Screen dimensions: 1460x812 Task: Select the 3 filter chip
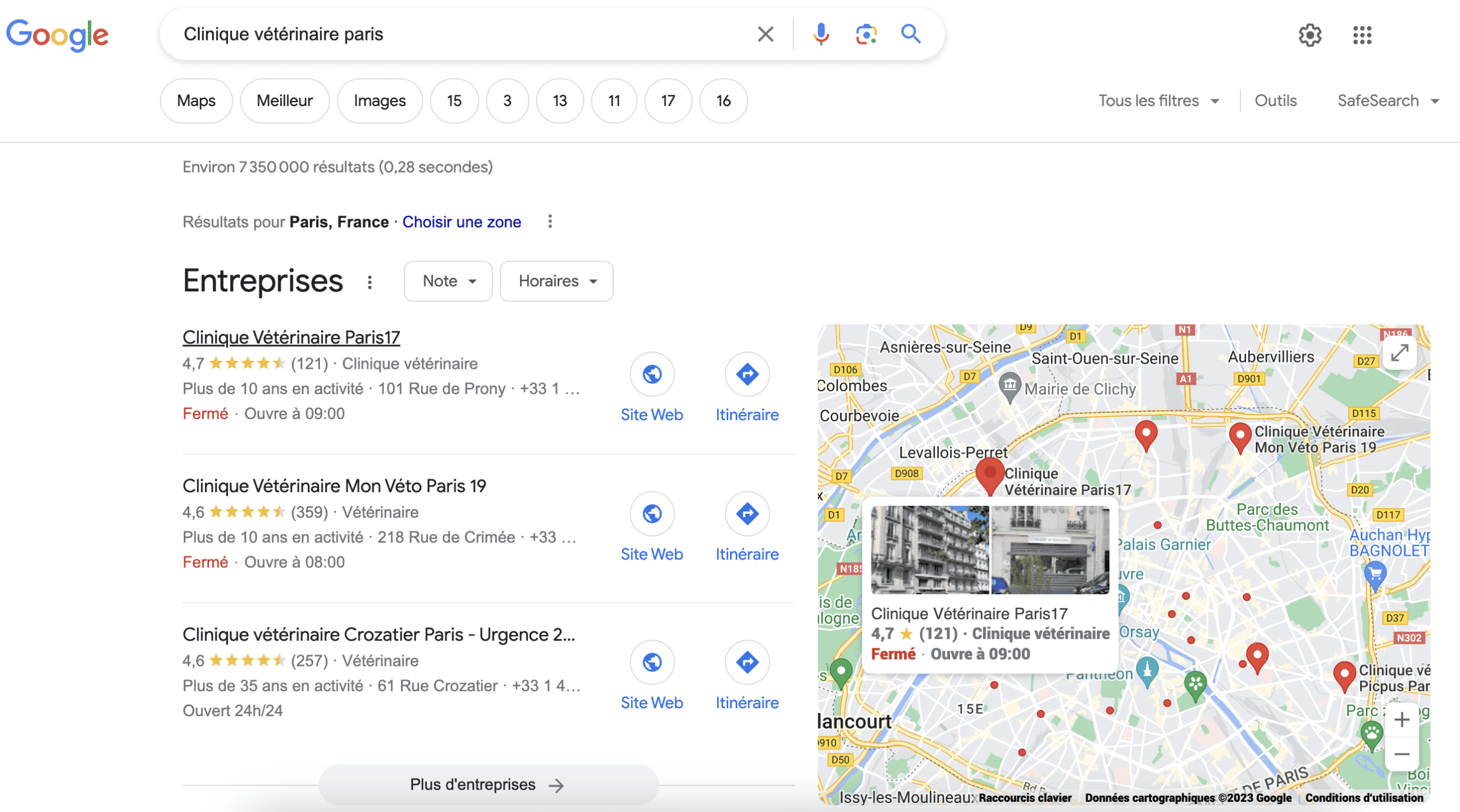[507, 101]
